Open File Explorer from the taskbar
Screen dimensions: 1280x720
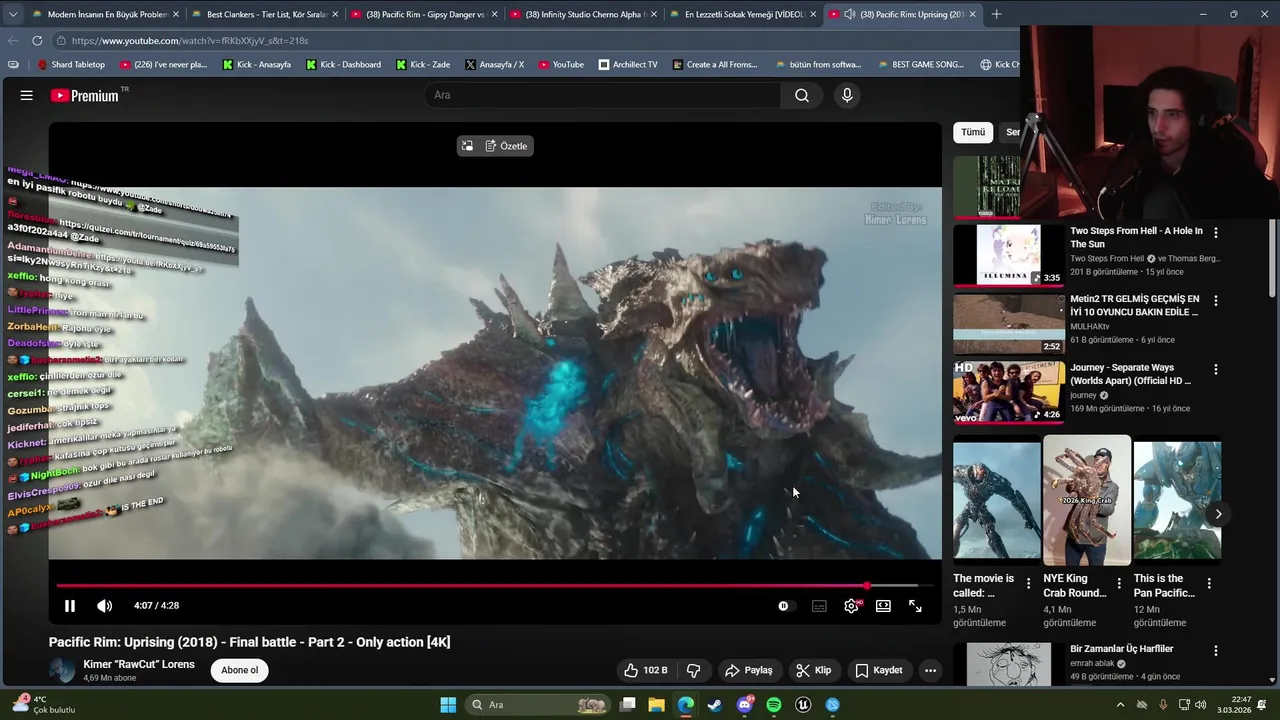(x=656, y=705)
